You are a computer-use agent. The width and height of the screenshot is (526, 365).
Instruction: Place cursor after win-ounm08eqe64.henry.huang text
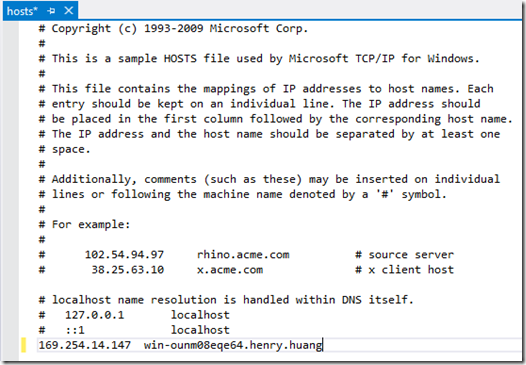(x=322, y=345)
